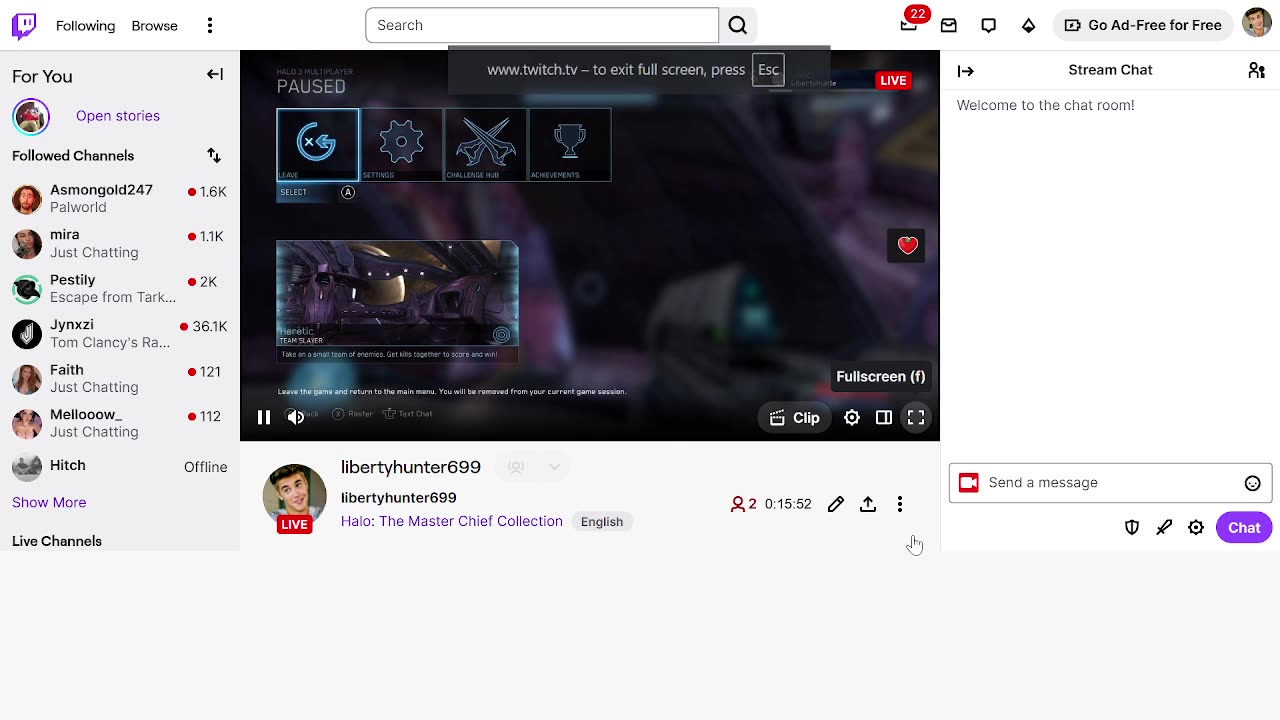Open Asmongold247 channel in sidebar
The height and width of the screenshot is (720, 1280).
[x=120, y=198]
